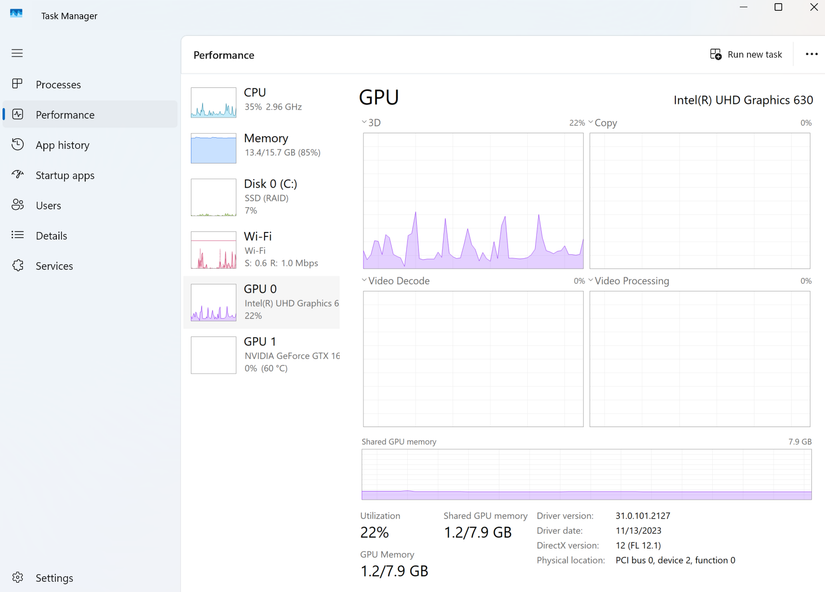Select the App history sidebar icon
Screen dimensions: 825x592
[x=17, y=144]
